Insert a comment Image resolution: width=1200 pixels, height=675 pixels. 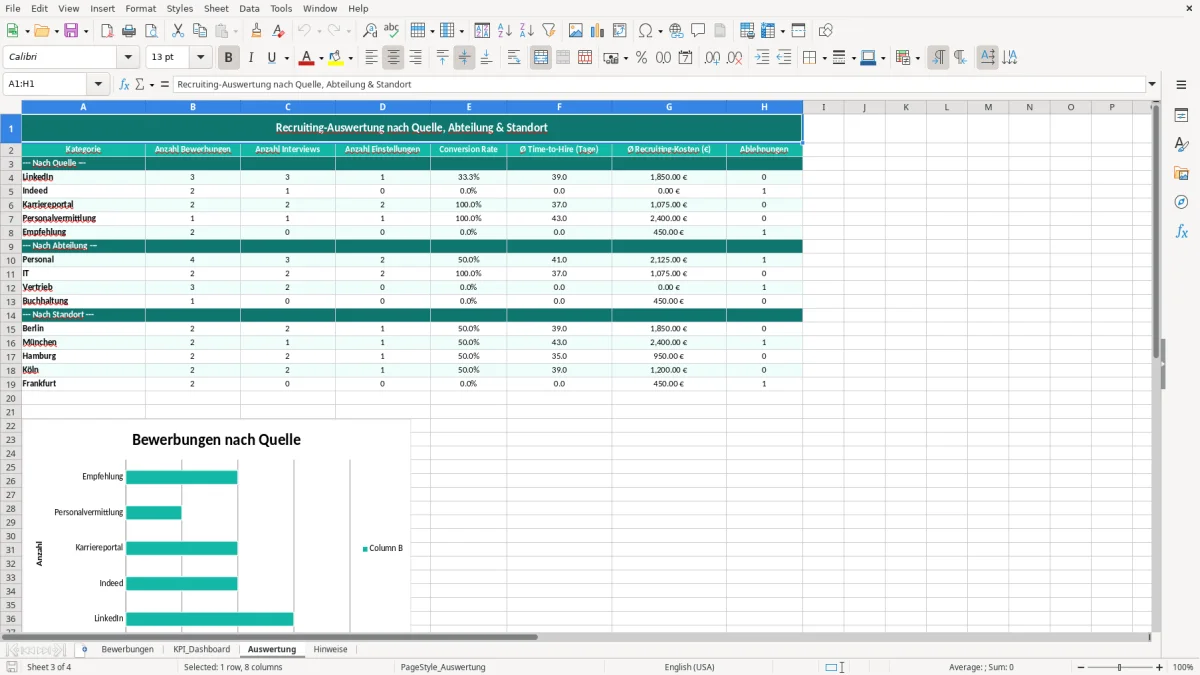(699, 31)
